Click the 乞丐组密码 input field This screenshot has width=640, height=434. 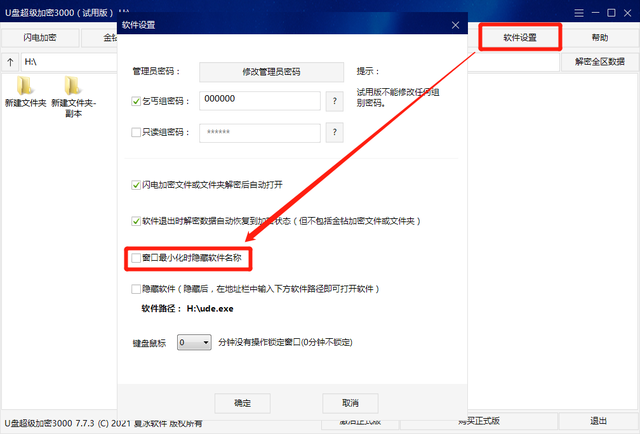tap(260, 100)
